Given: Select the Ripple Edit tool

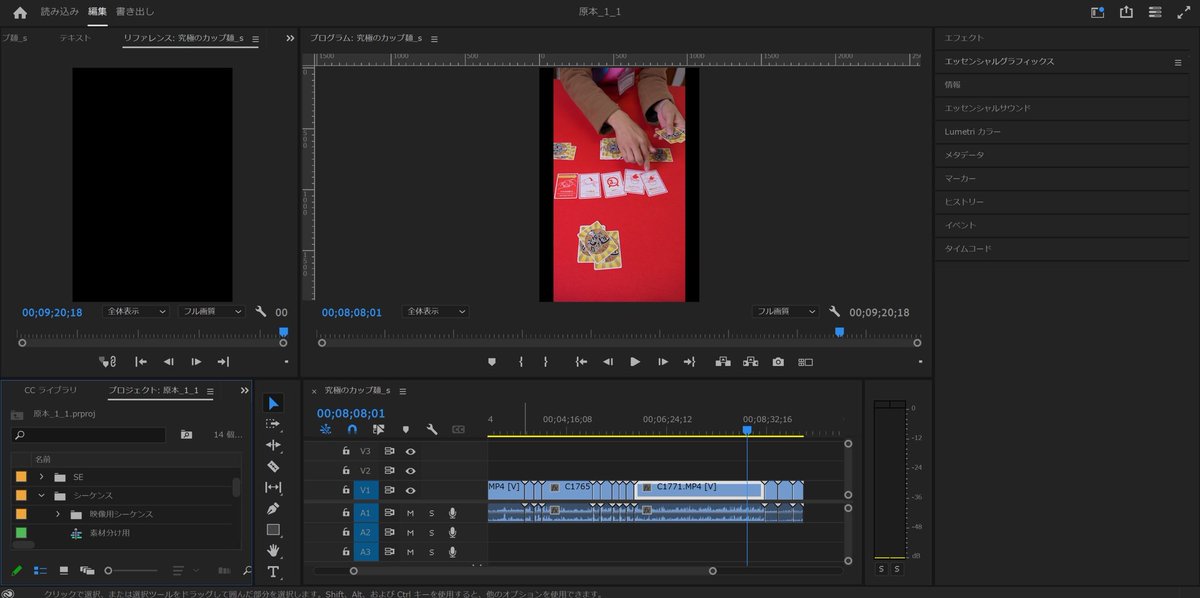Looking at the screenshot, I should (274, 445).
